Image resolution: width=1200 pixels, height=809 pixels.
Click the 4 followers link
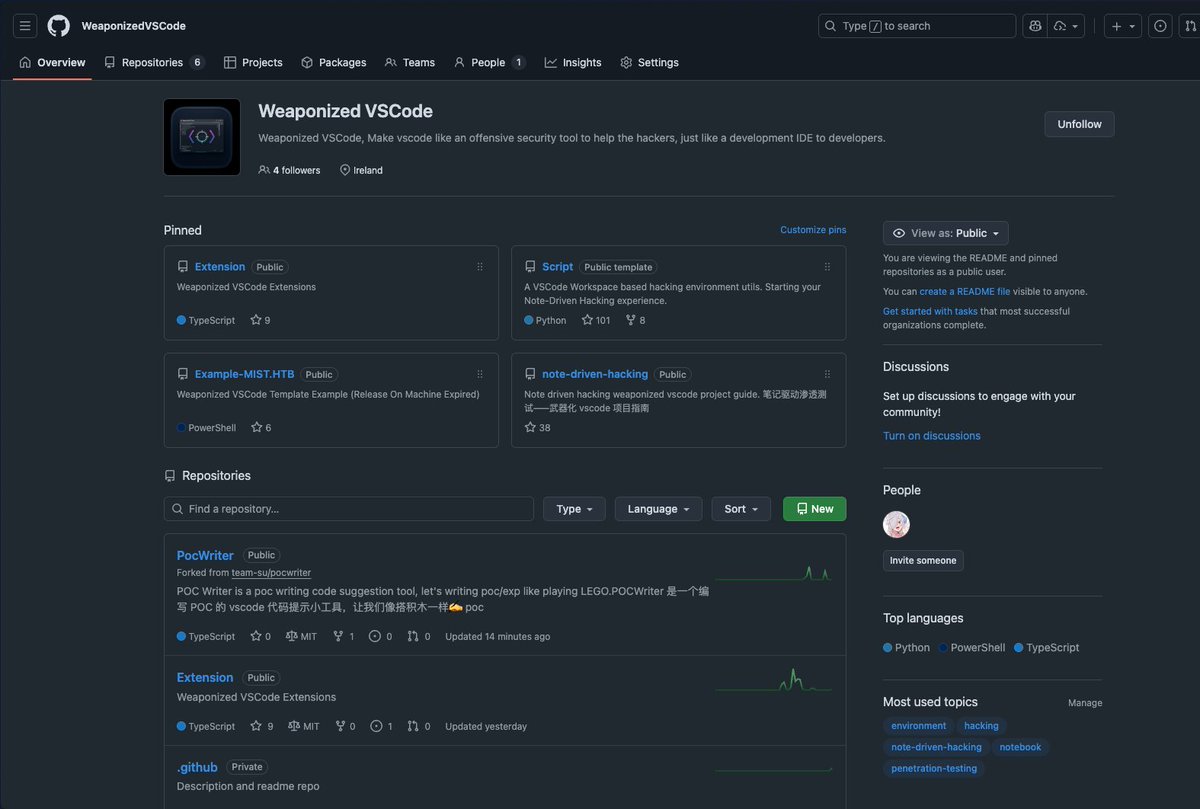pos(290,170)
